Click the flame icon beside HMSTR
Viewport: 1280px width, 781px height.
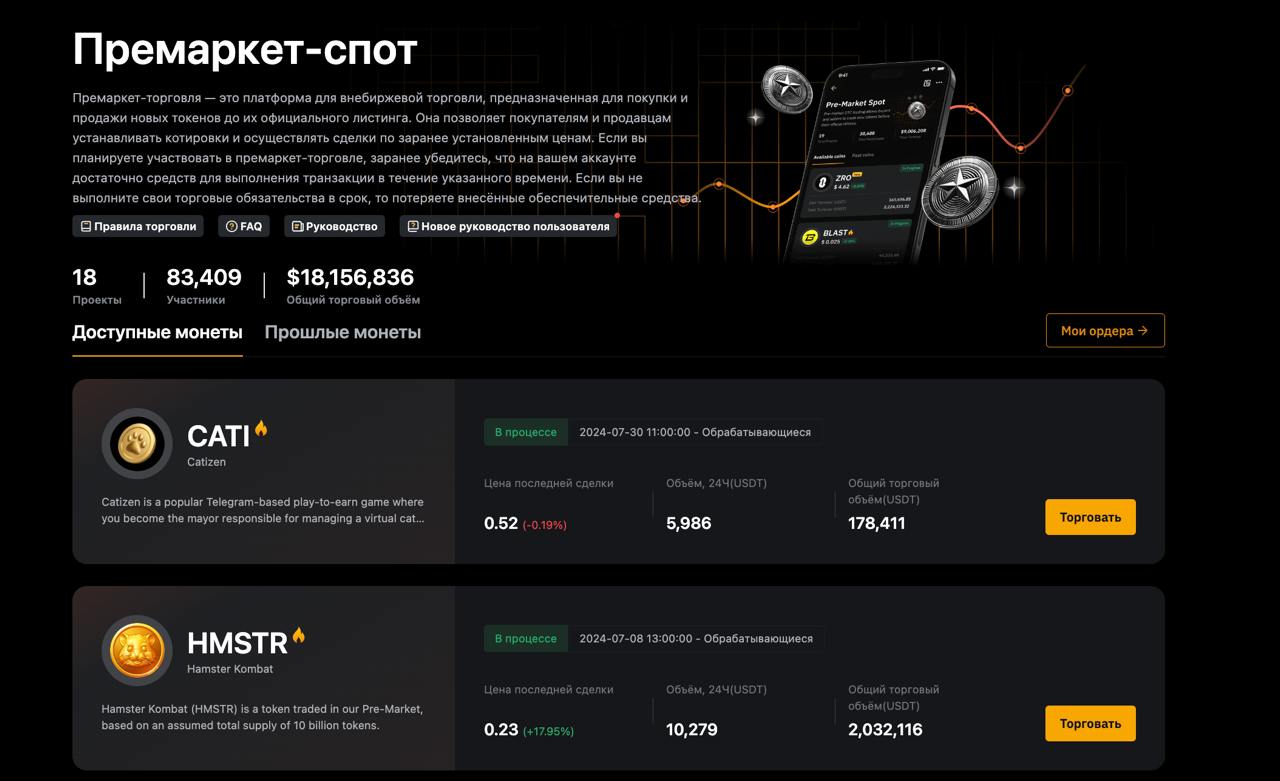coord(298,635)
